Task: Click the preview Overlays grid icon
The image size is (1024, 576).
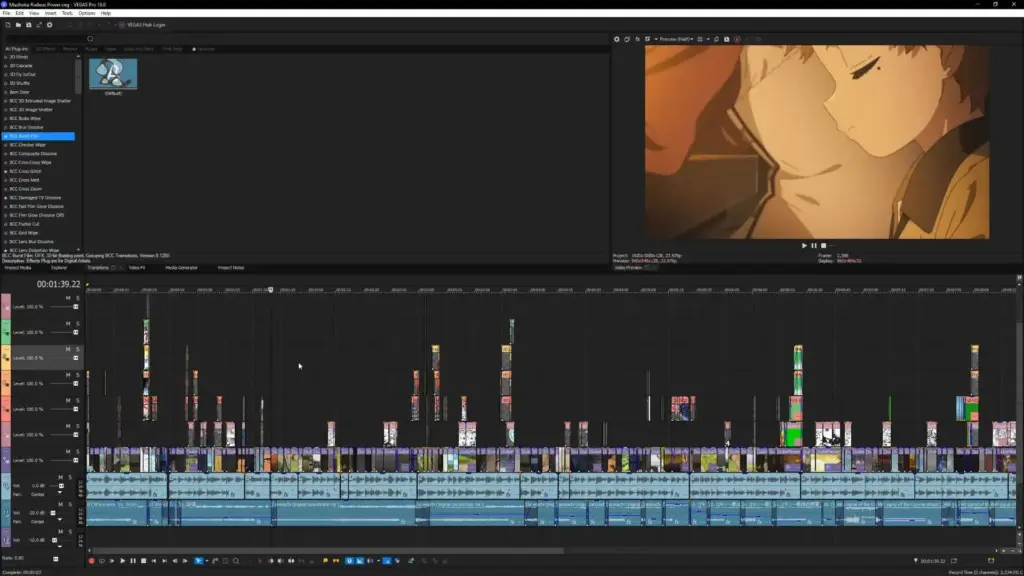Action: coord(700,39)
